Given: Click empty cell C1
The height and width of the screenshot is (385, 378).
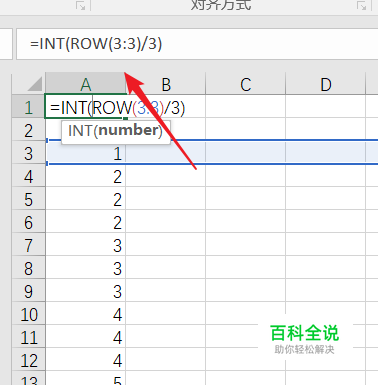Looking at the screenshot, I should click(x=246, y=106).
